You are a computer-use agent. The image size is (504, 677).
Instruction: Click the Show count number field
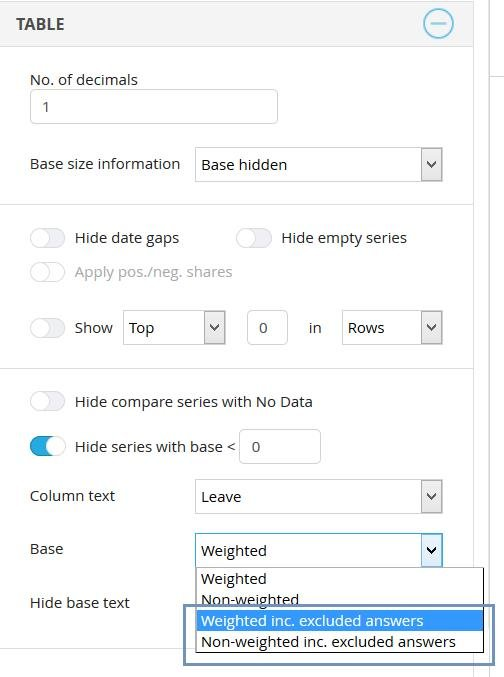click(267, 328)
